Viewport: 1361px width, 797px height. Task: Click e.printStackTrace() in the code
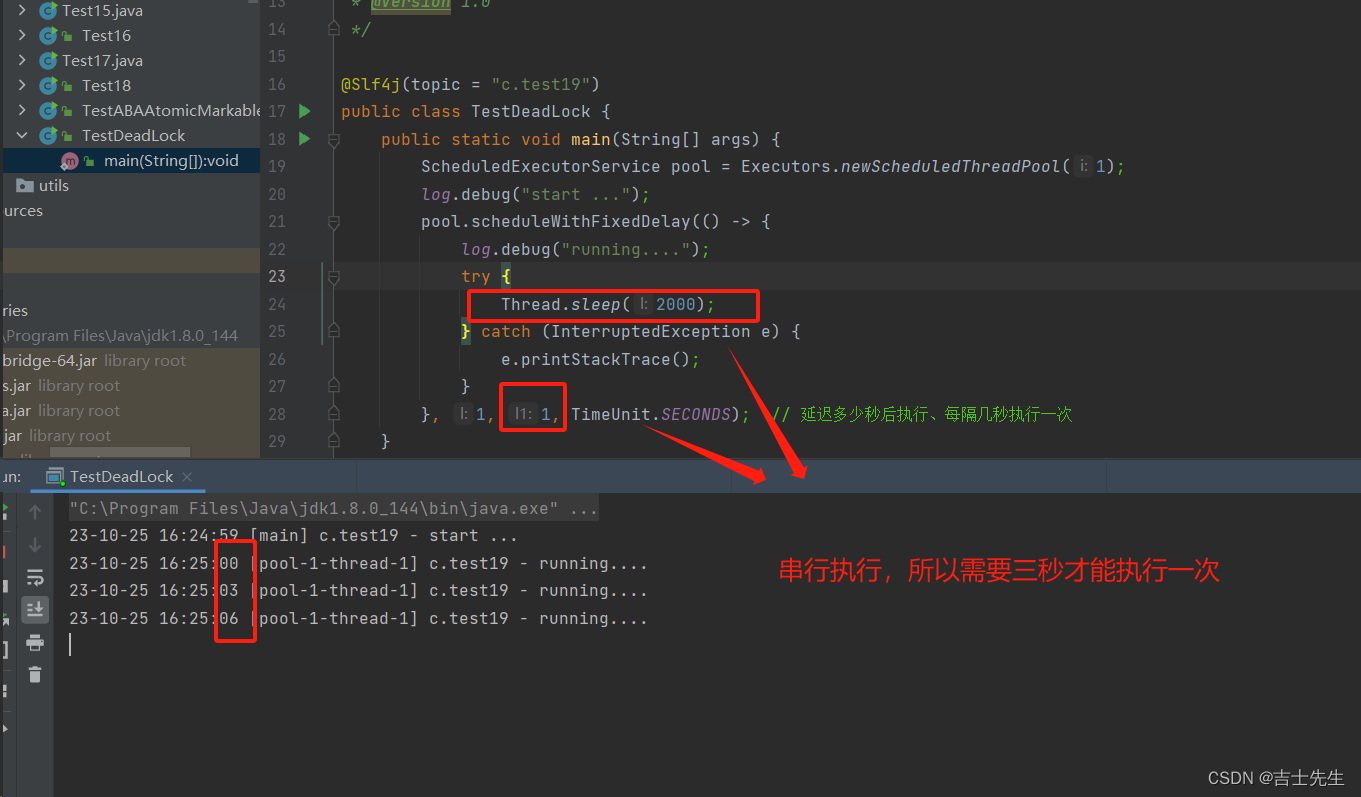(595, 359)
